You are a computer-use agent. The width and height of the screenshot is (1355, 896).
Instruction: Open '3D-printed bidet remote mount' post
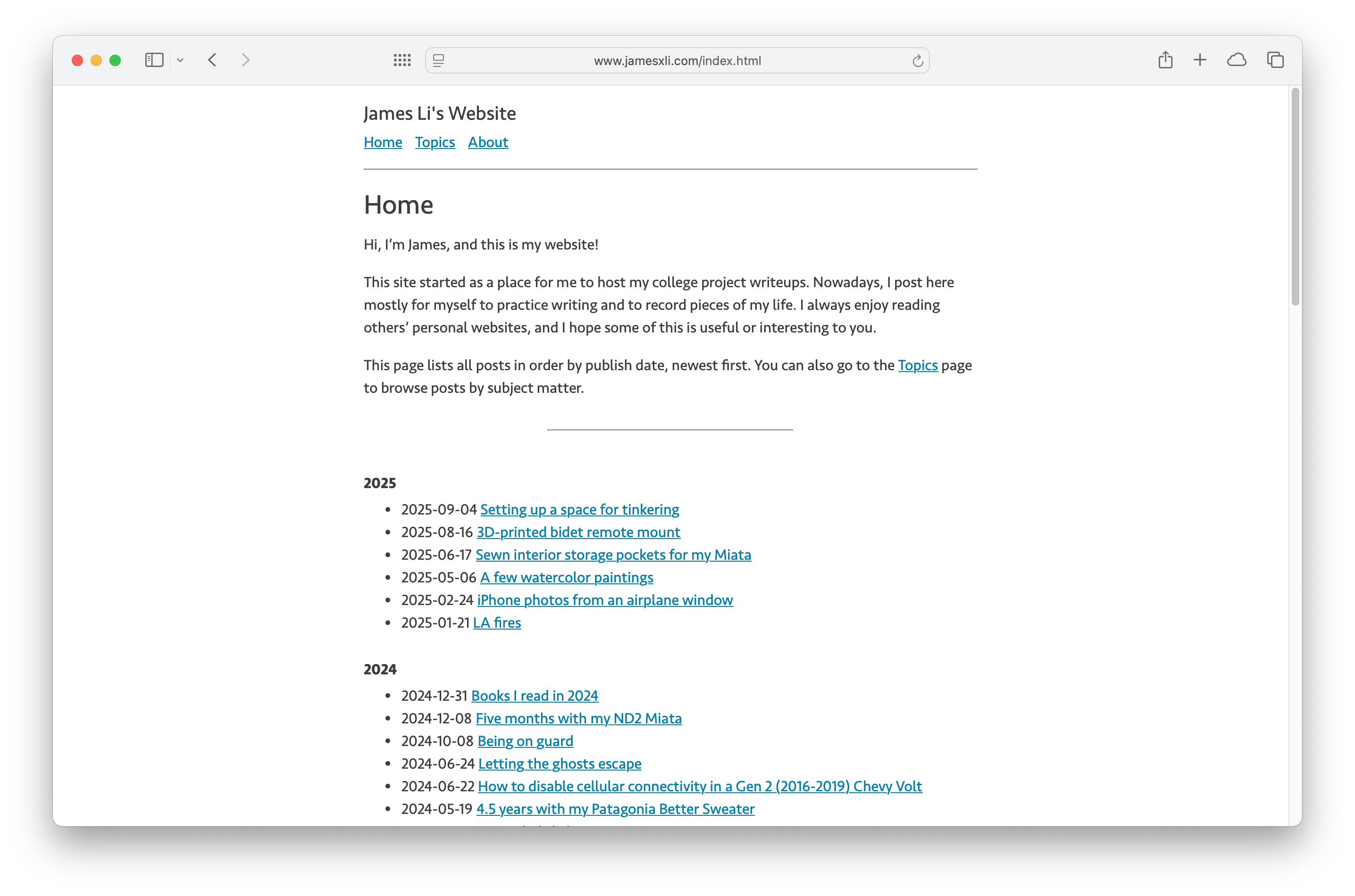(x=578, y=532)
